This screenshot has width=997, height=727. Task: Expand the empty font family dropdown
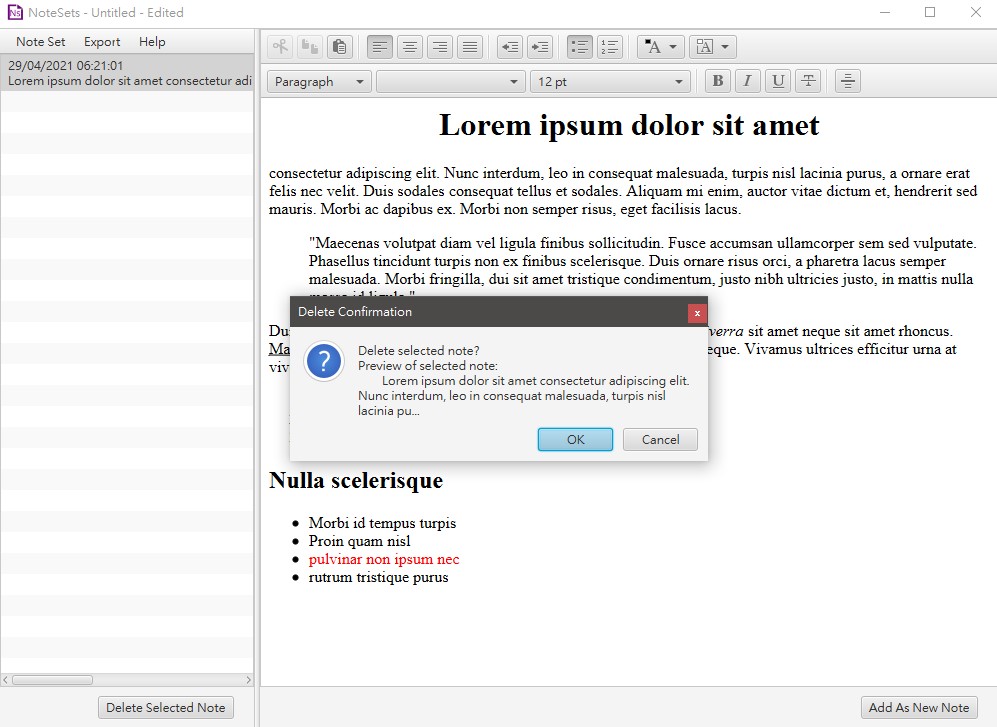pyautogui.click(x=450, y=82)
